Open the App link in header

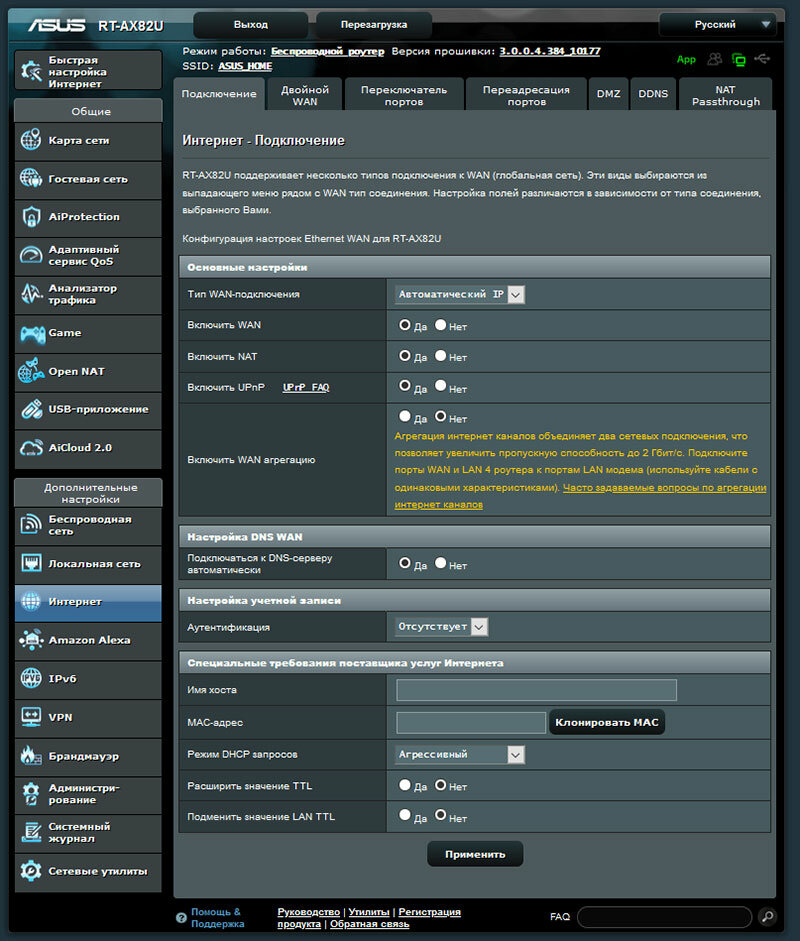click(x=686, y=59)
